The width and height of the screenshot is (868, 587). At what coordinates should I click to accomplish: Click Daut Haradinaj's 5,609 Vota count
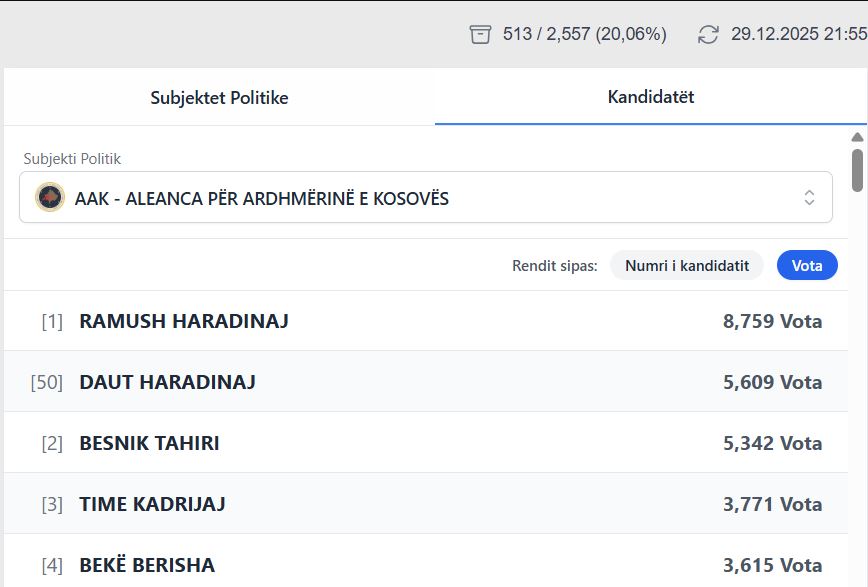click(x=772, y=382)
